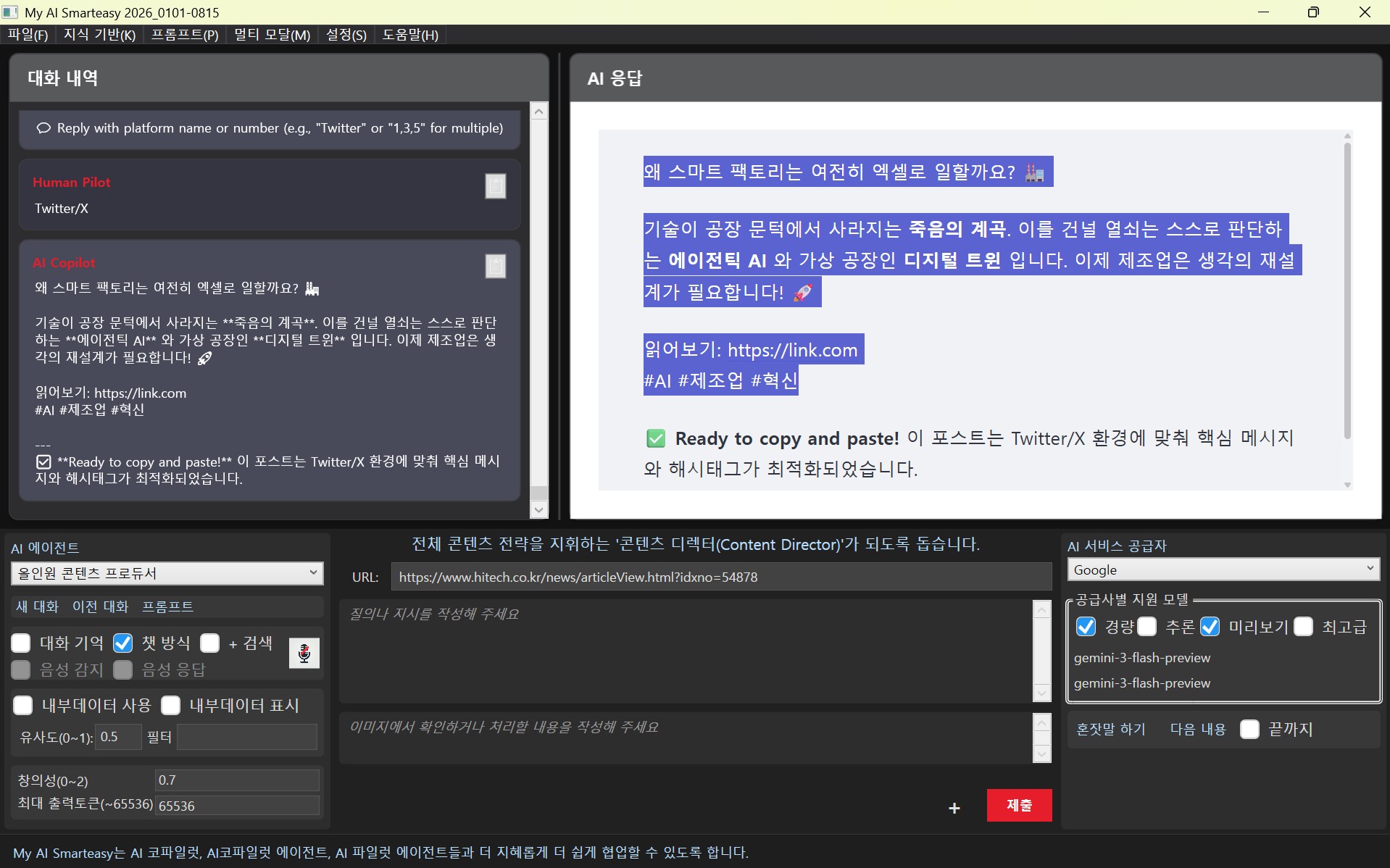The width and height of the screenshot is (1390, 868).
Task: Expand the AI 서비스 공급자 Google dropdown
Action: (x=1223, y=569)
